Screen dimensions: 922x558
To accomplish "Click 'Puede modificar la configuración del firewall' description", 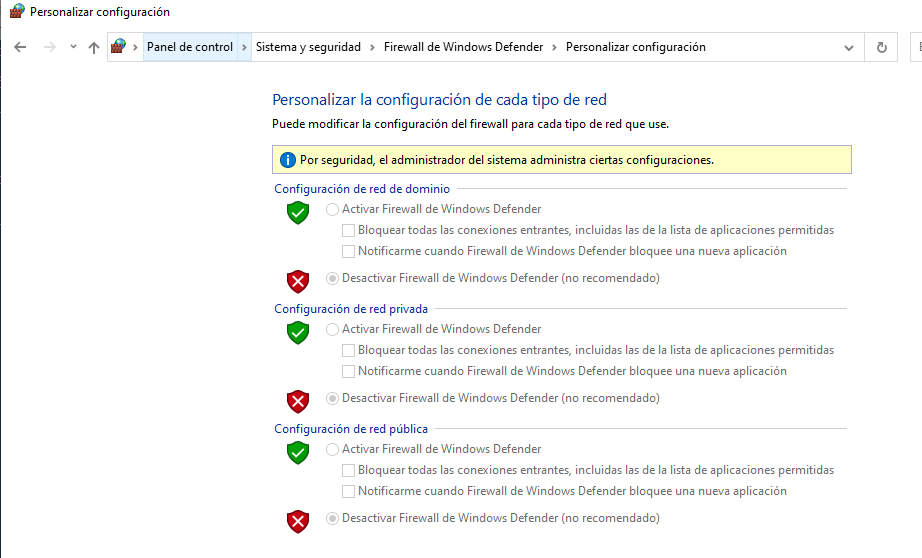I will 470,124.
